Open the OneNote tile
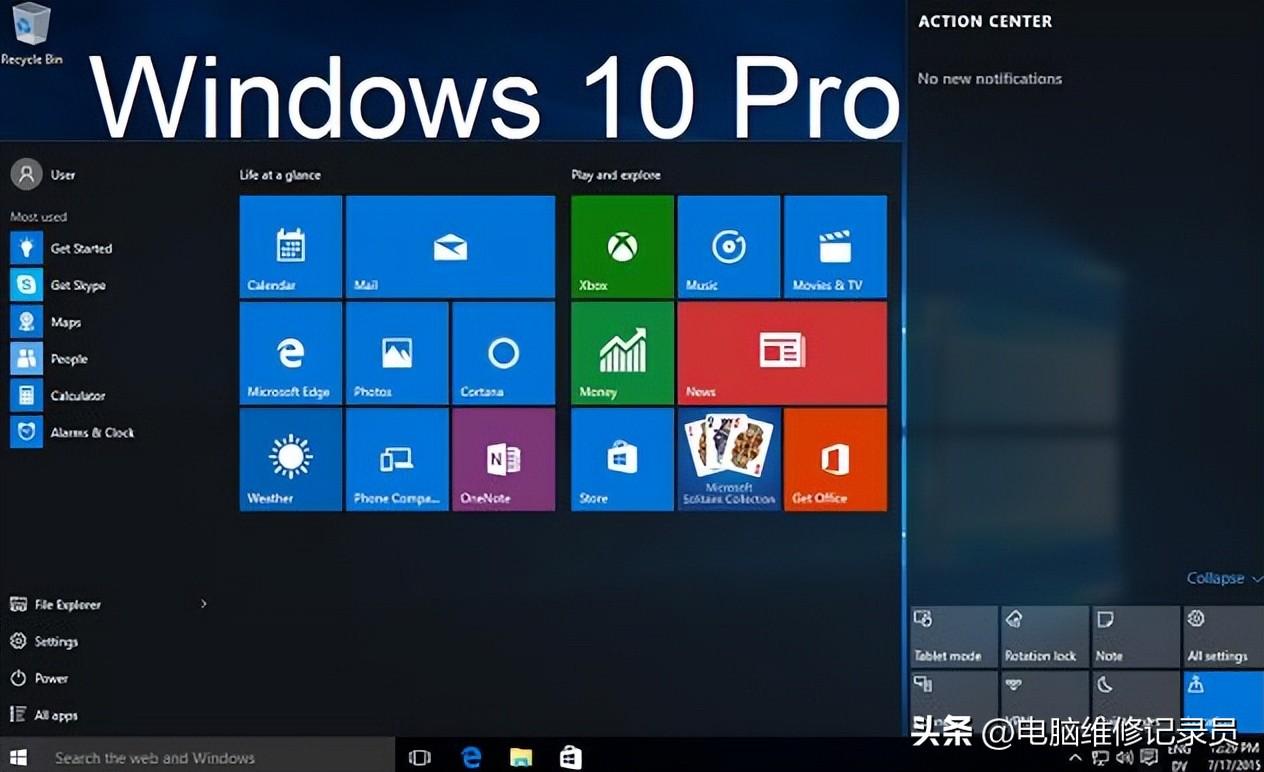The width and height of the screenshot is (1264, 772). click(503, 459)
